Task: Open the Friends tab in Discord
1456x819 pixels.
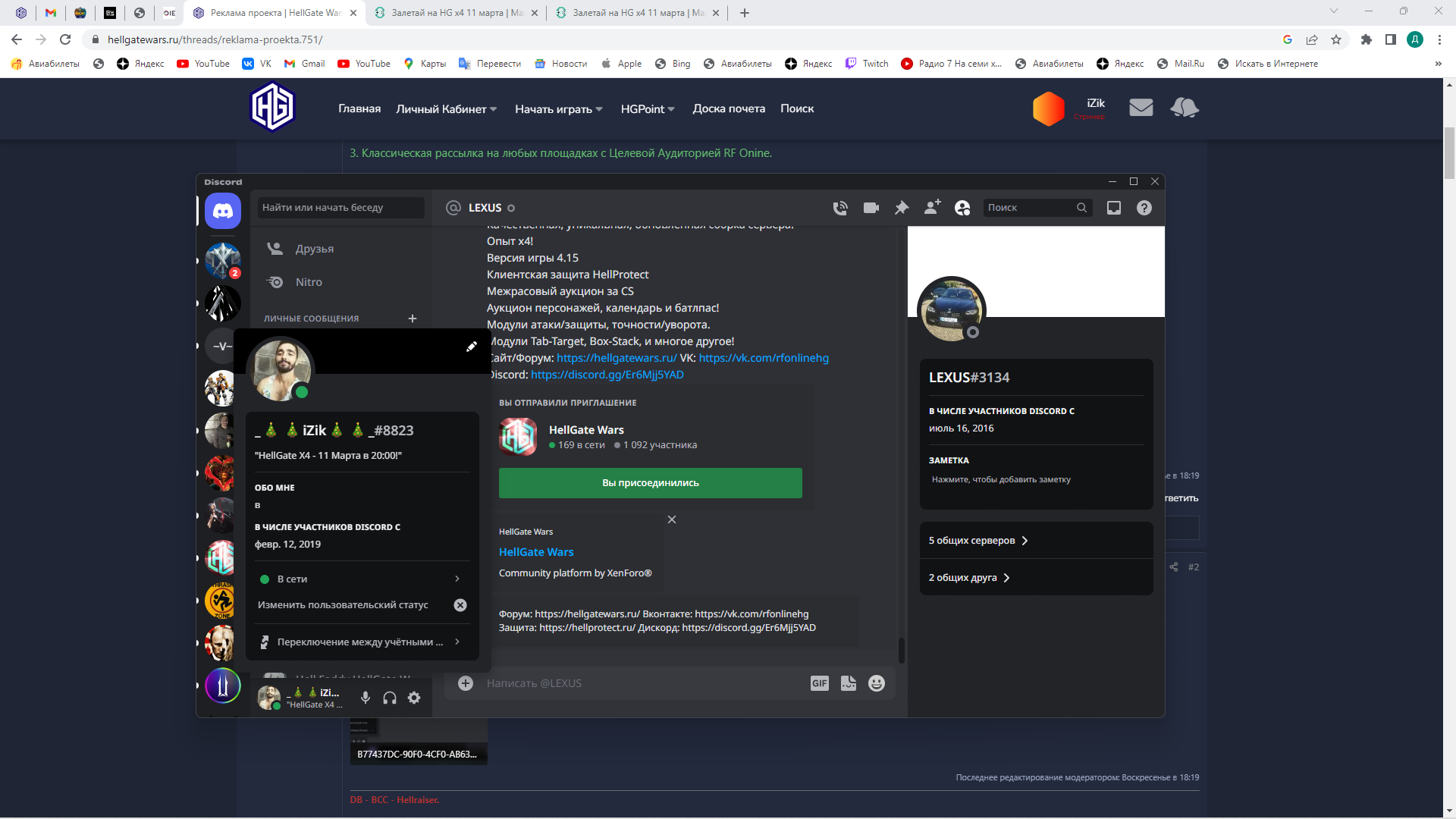Action: [x=341, y=249]
